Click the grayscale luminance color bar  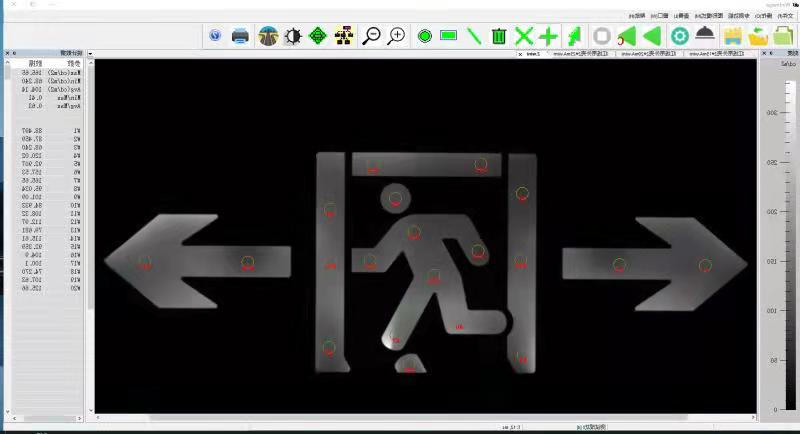pyautogui.click(x=790, y=245)
